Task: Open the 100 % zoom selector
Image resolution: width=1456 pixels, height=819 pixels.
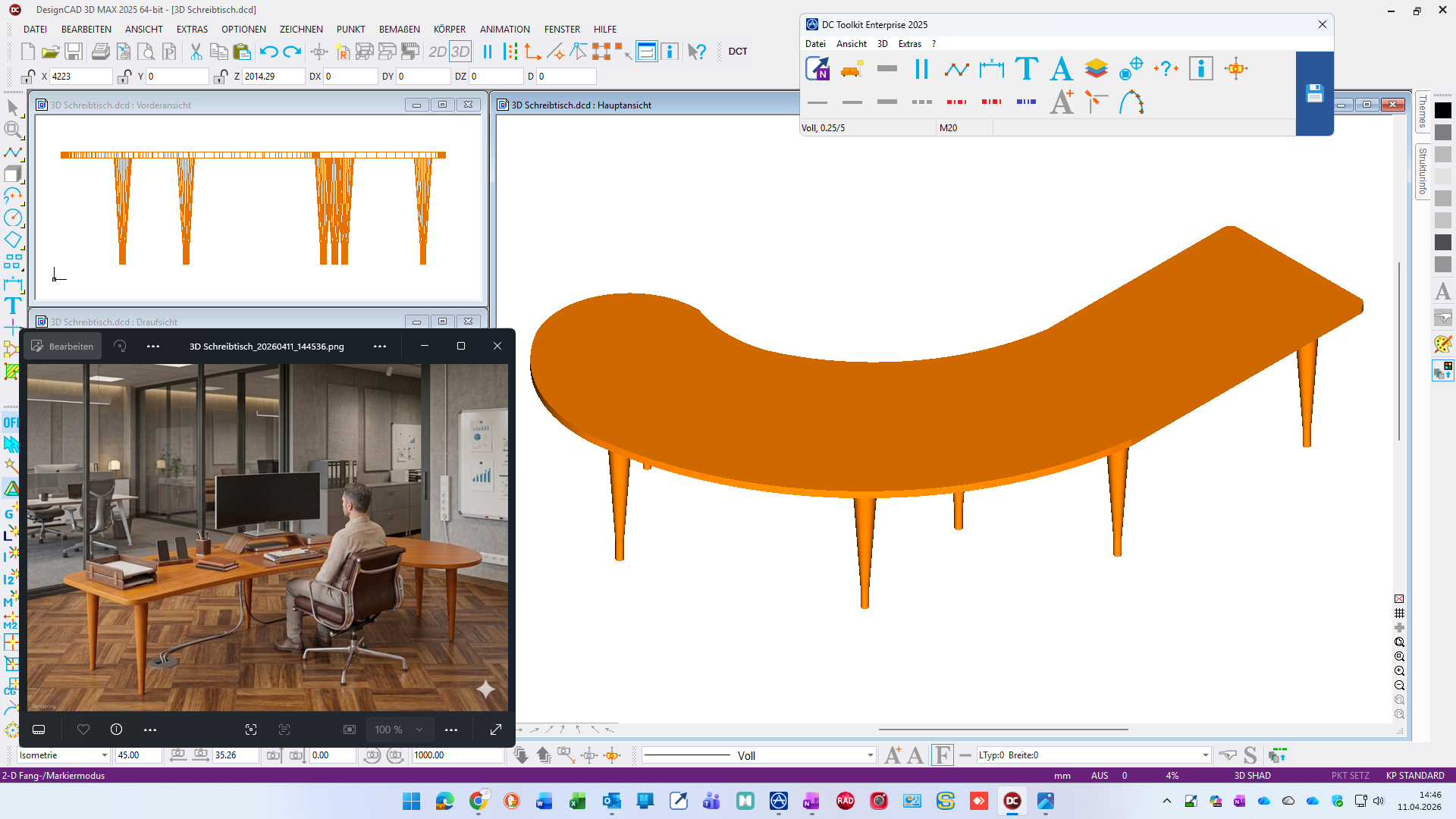Action: (x=399, y=730)
